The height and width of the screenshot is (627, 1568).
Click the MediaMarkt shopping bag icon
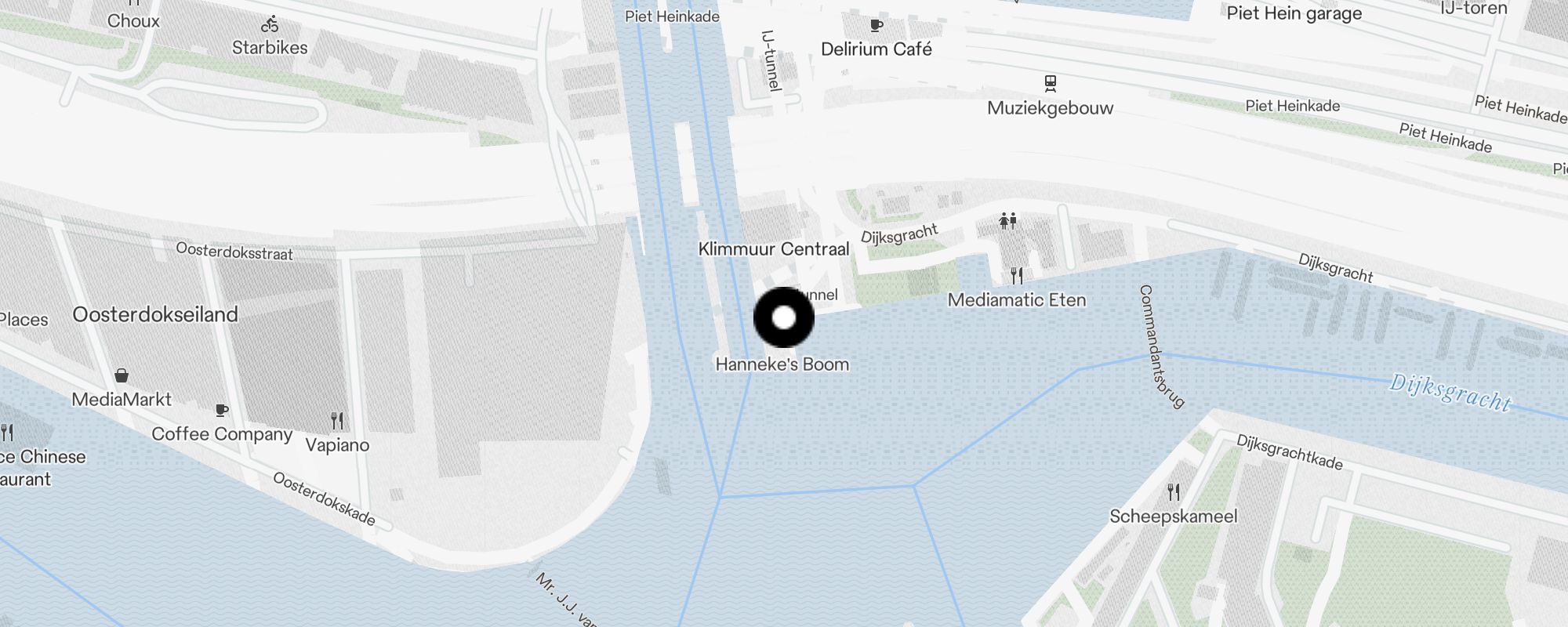click(122, 375)
